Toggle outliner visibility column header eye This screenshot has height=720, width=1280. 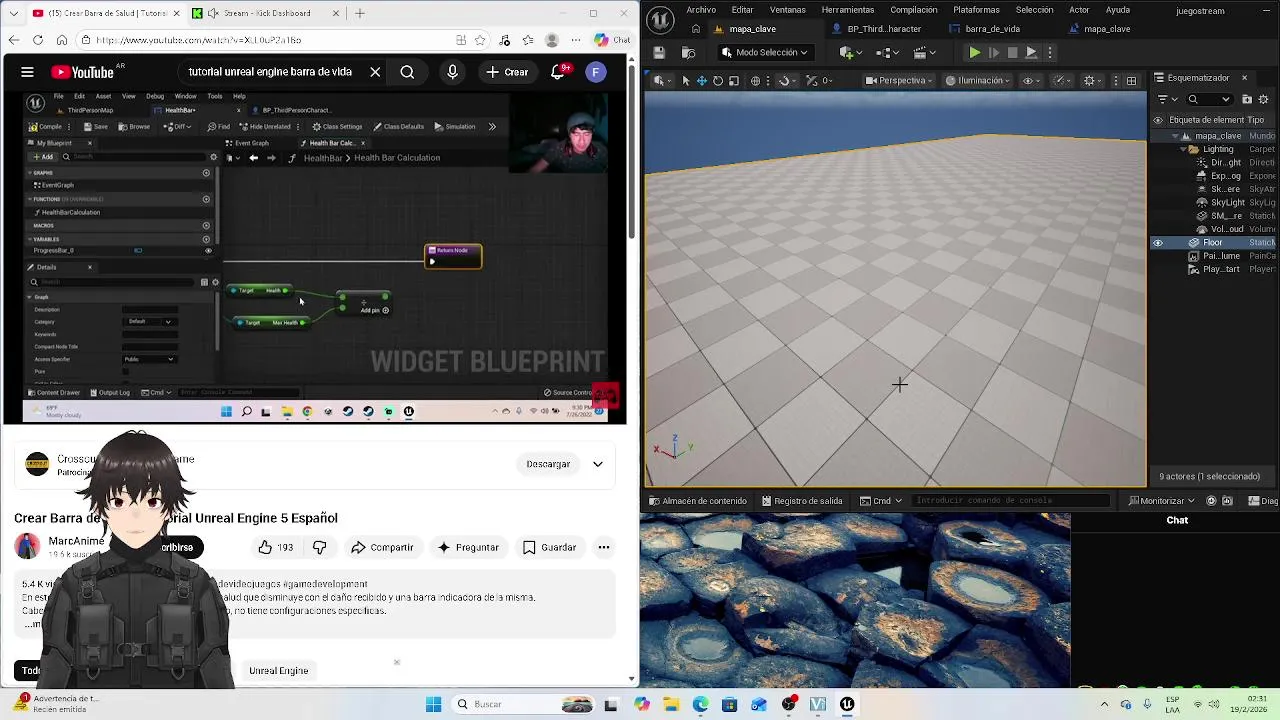[x=1158, y=120]
